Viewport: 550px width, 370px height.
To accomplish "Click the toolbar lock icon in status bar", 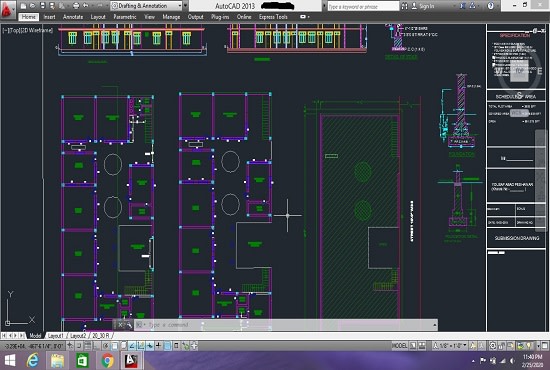I will pos(502,346).
